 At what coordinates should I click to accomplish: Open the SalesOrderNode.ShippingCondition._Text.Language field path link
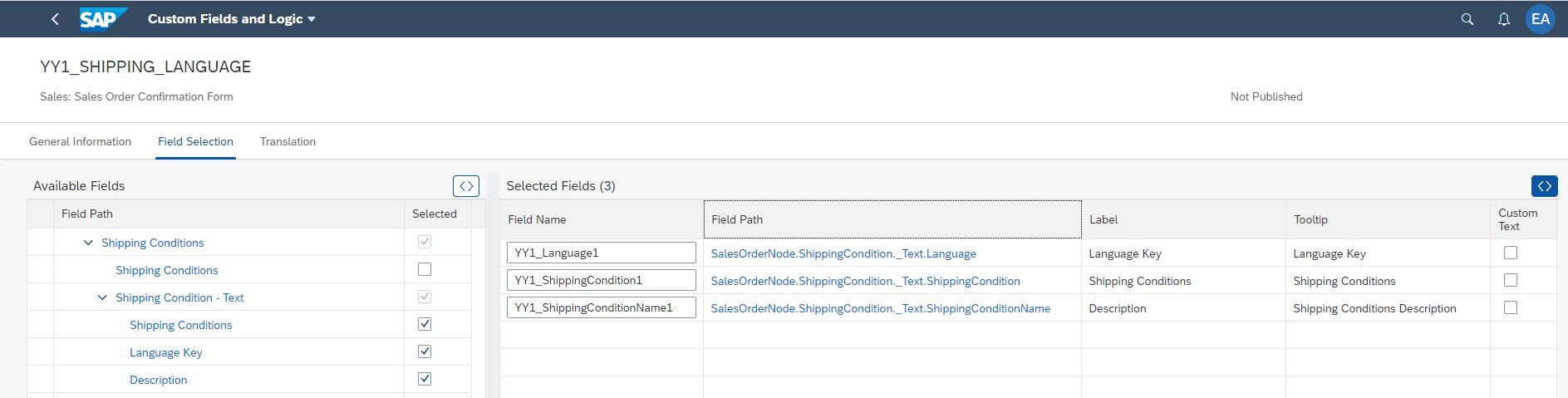point(843,253)
